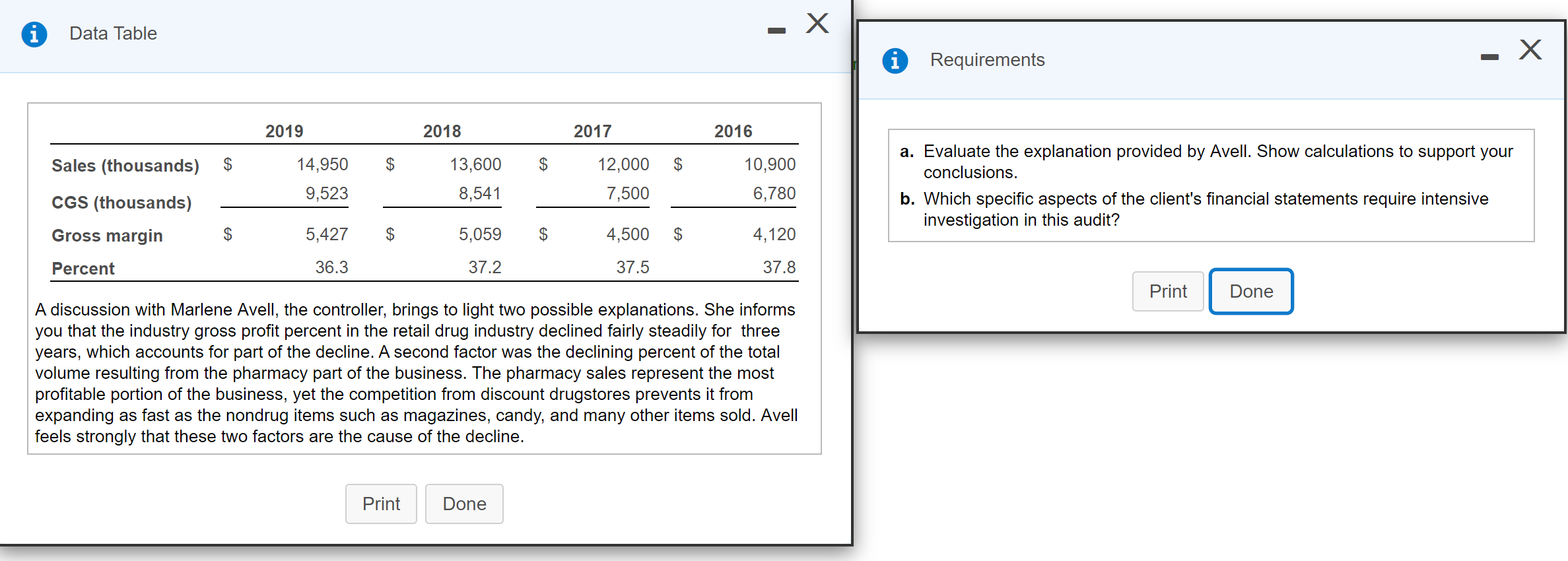Click the CGS (thousands) row label
This screenshot has height=561, width=1568.
pyautogui.click(x=121, y=203)
